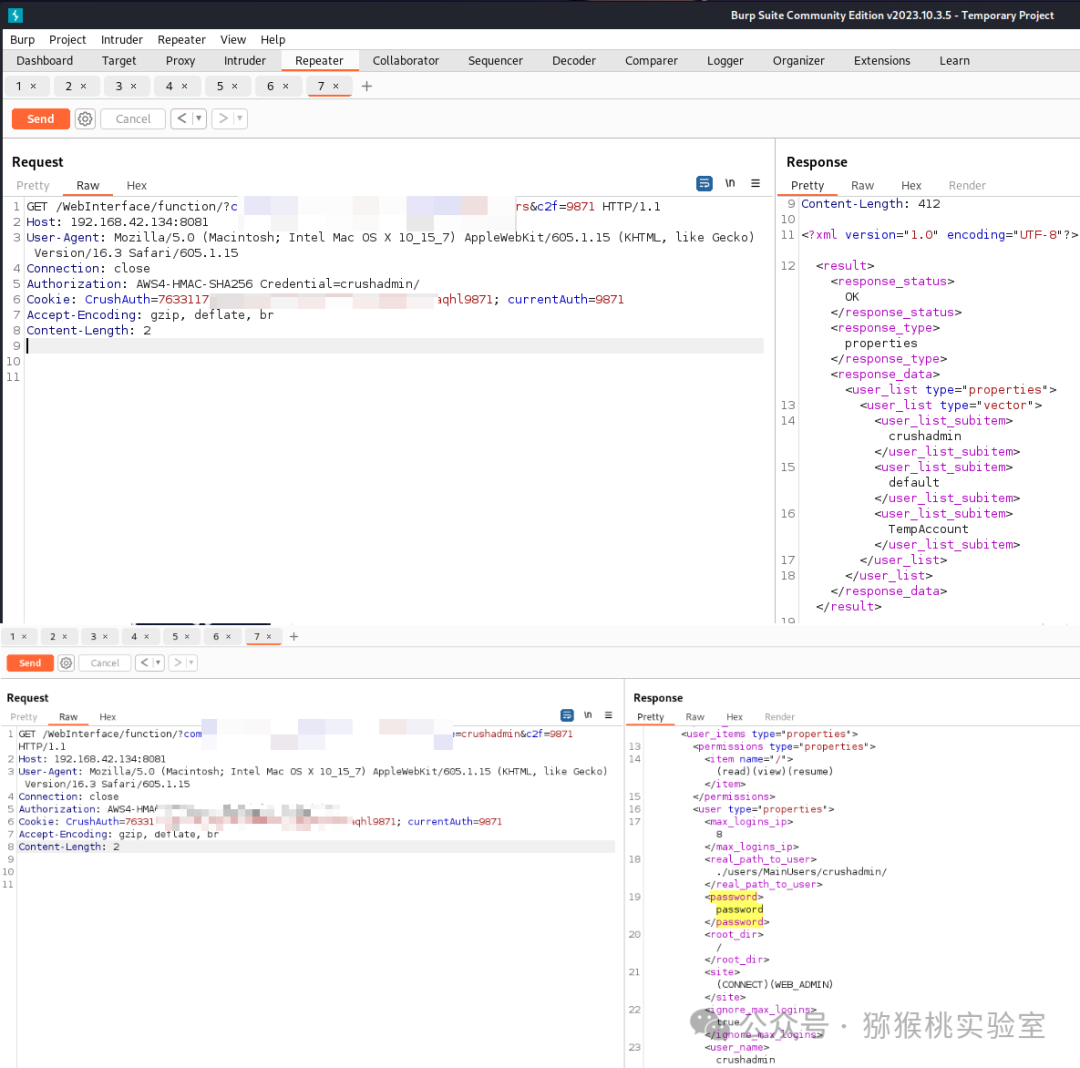Open Repeater settings gear in lower window
This screenshot has height=1068, width=1080.
pyautogui.click(x=66, y=662)
